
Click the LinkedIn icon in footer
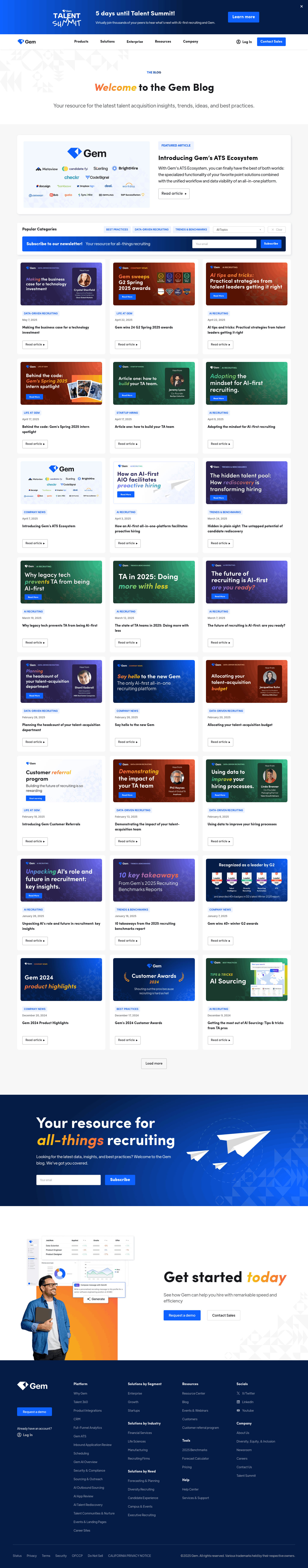coord(238,1402)
